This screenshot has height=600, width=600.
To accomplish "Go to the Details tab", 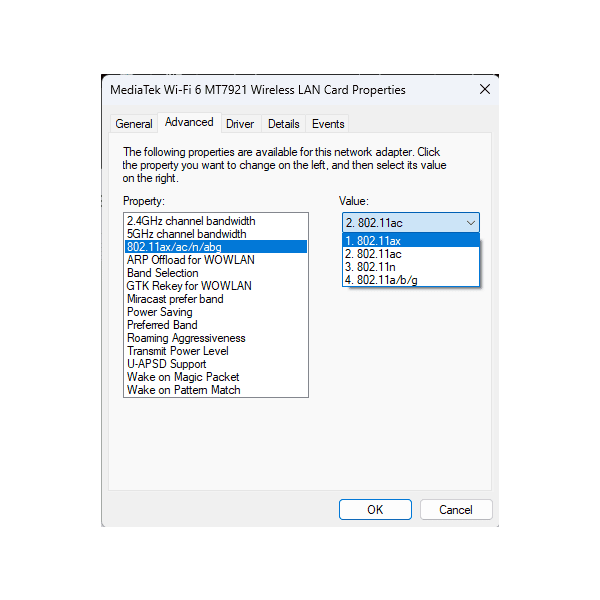I will click(284, 124).
